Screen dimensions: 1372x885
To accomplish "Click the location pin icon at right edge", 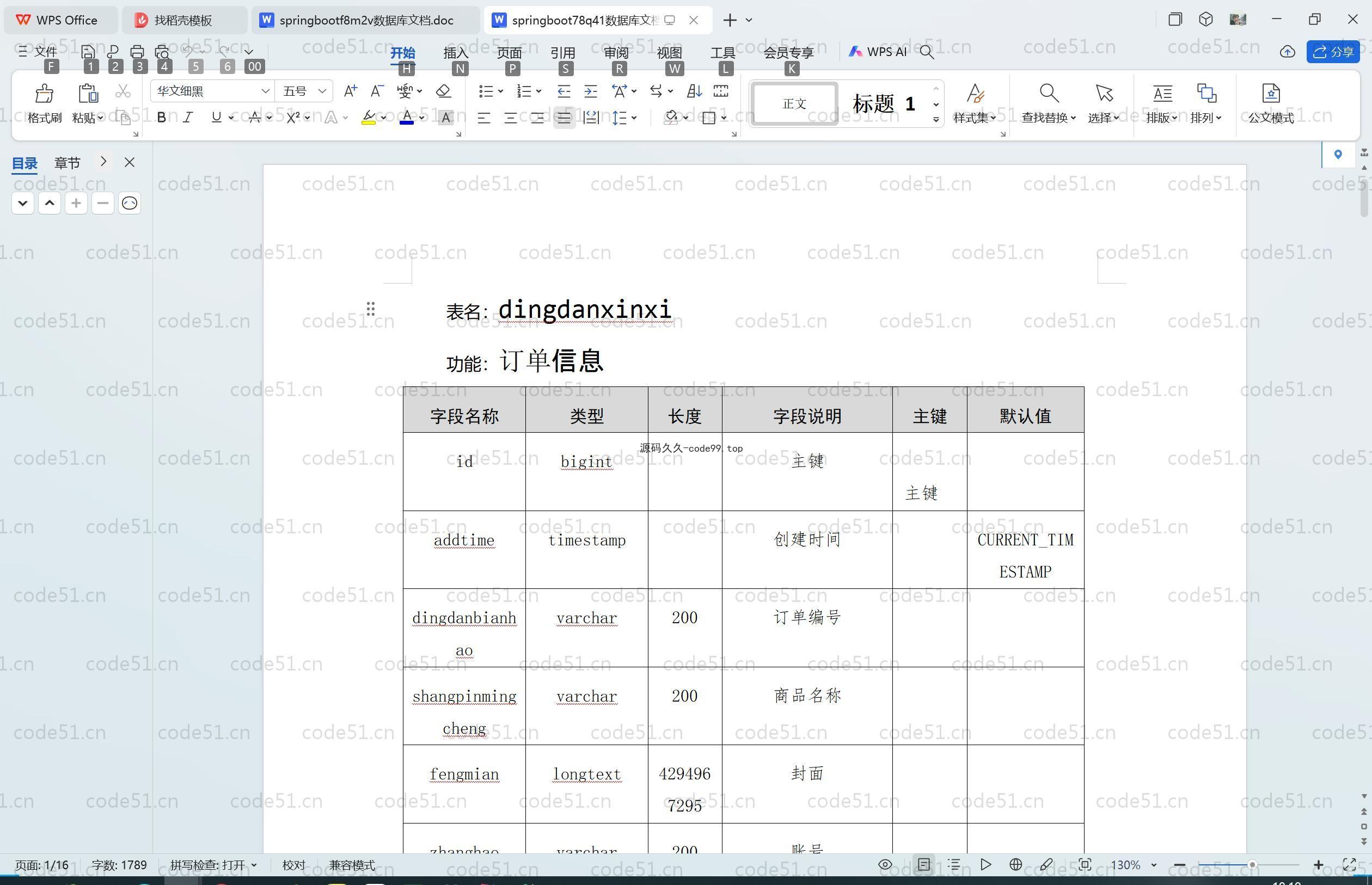I will click(1338, 154).
